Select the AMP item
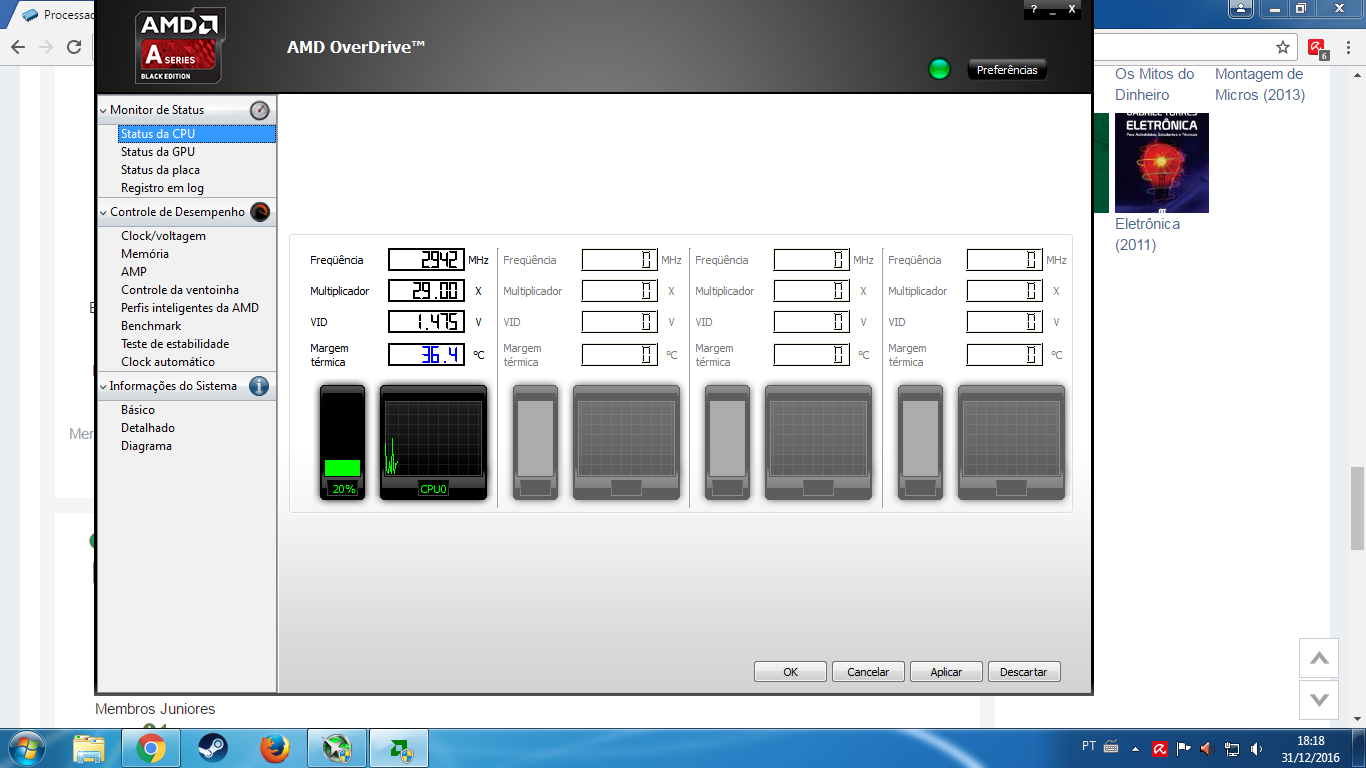The height and width of the screenshot is (768, 1366). (x=134, y=272)
